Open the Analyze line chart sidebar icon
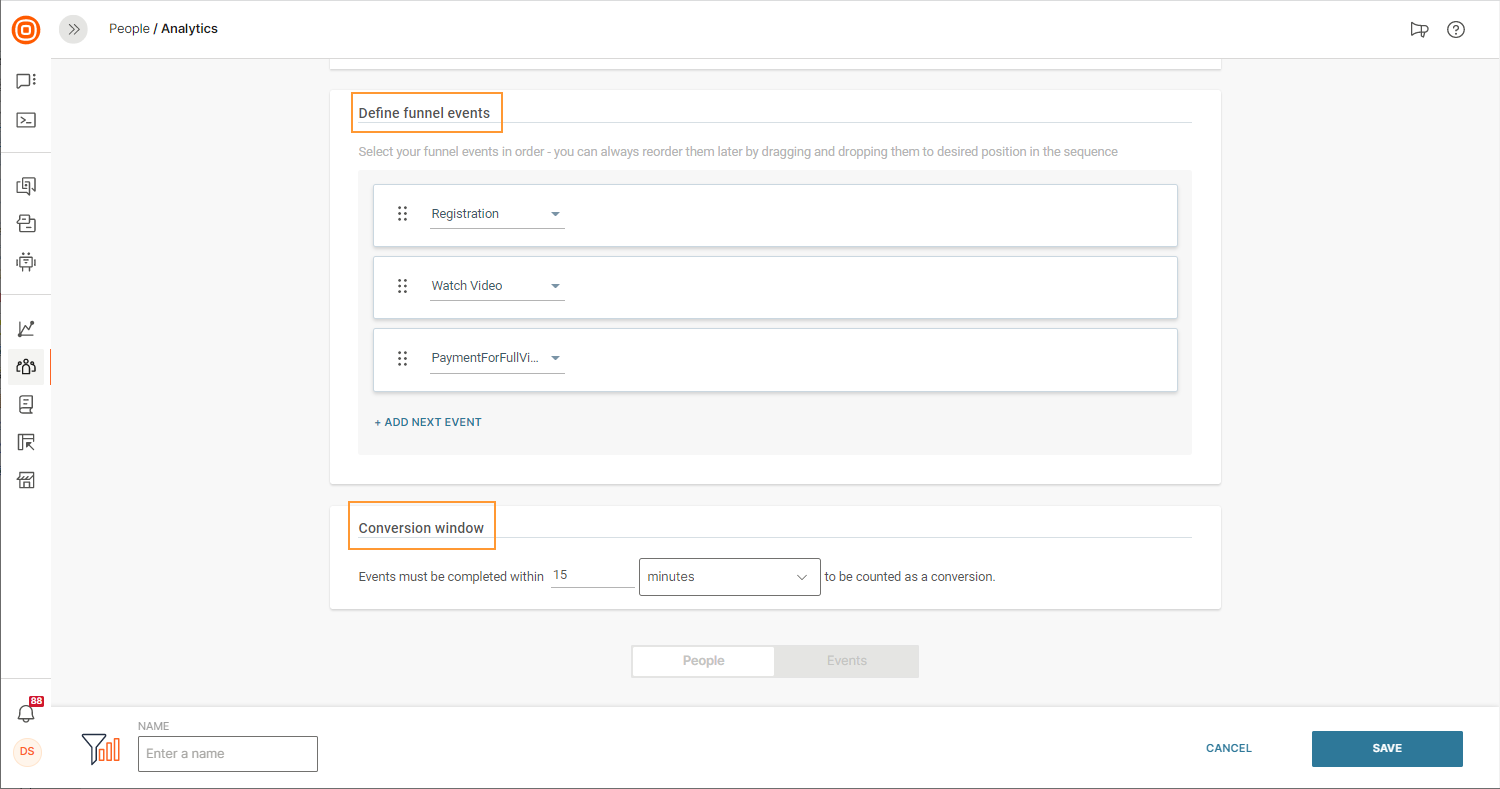1500x789 pixels. (x=26, y=329)
